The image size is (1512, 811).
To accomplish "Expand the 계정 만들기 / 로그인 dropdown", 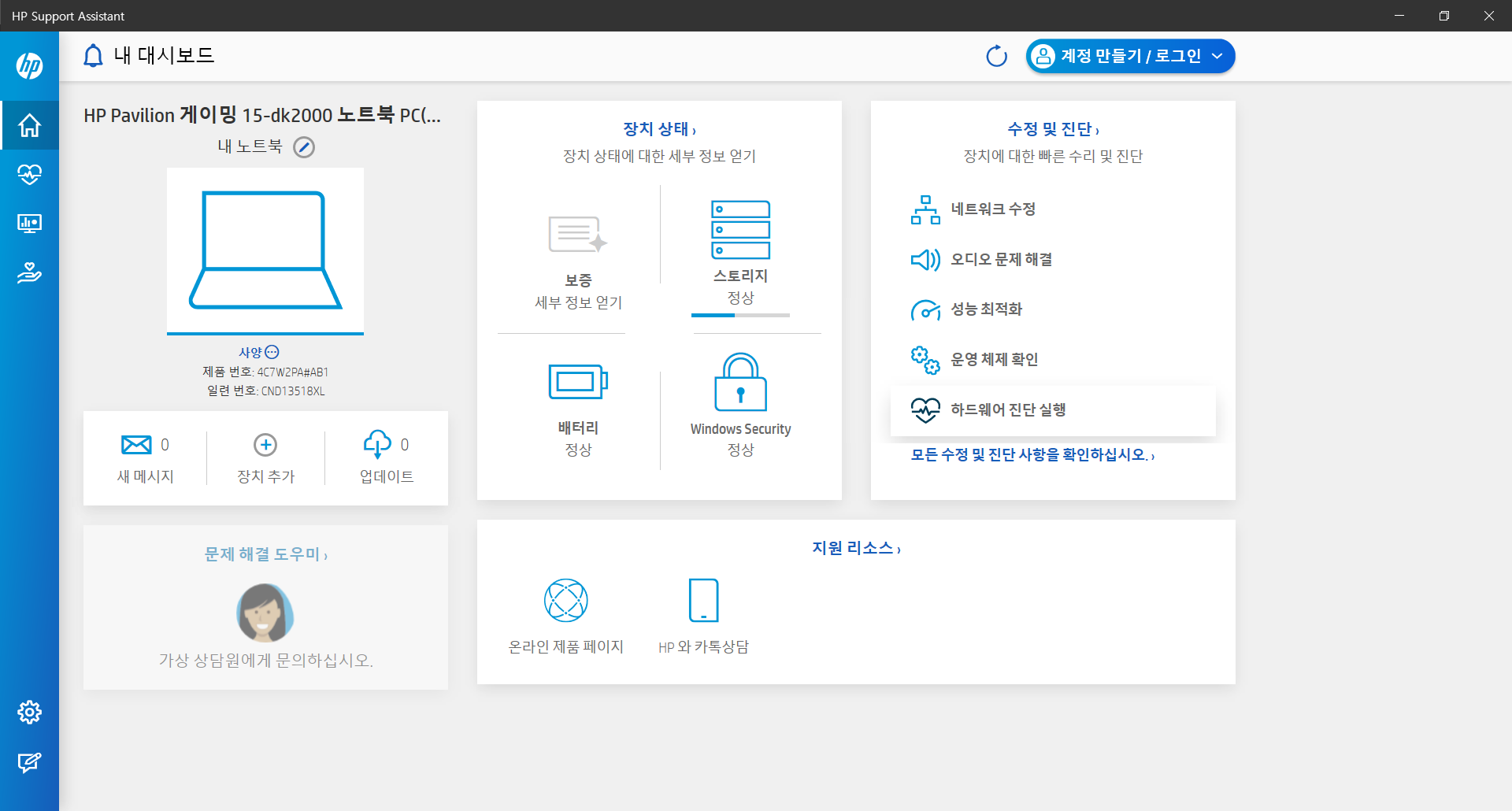I will (x=1130, y=56).
